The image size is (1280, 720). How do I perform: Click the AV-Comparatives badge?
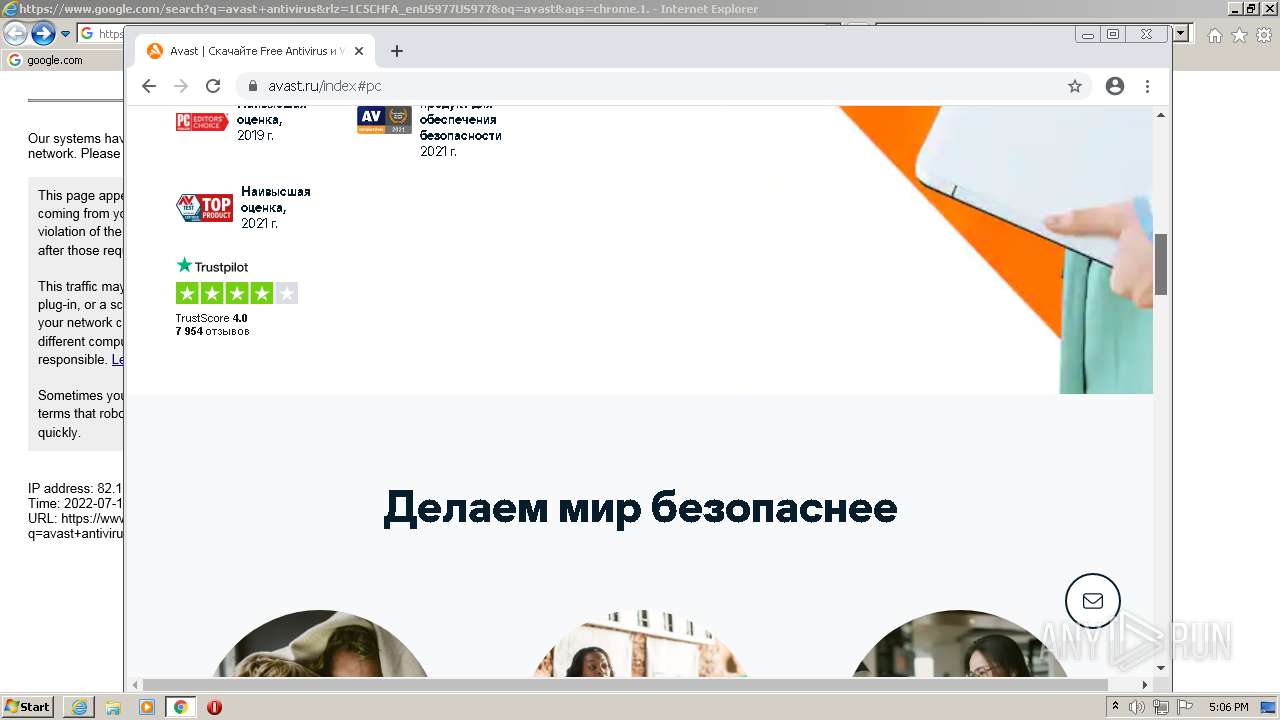click(384, 120)
